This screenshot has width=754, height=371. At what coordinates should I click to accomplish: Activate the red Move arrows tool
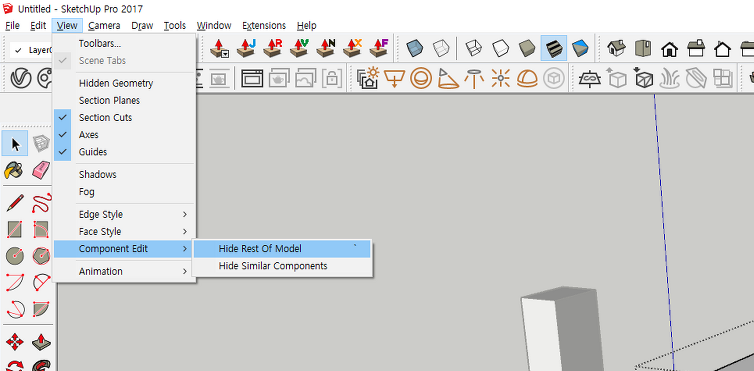14,343
